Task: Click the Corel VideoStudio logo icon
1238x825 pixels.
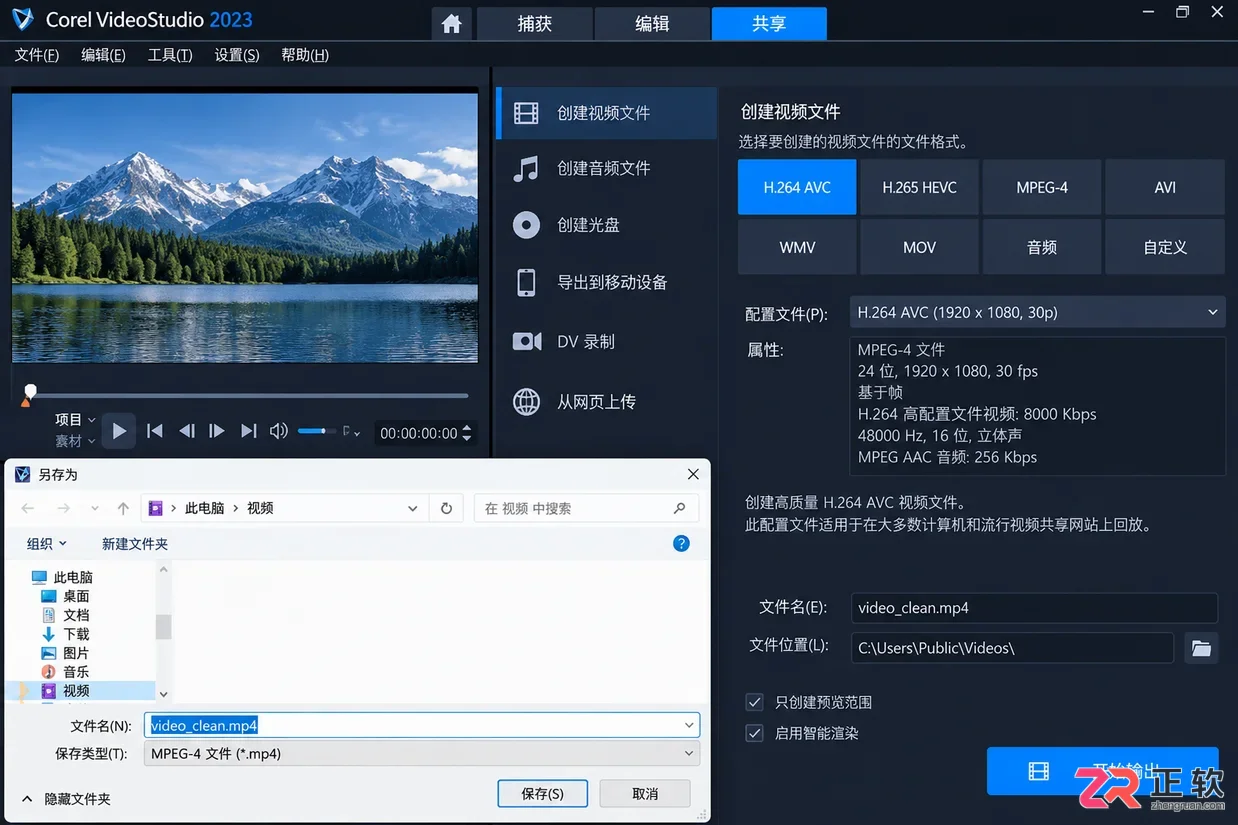Action: tap(22, 19)
